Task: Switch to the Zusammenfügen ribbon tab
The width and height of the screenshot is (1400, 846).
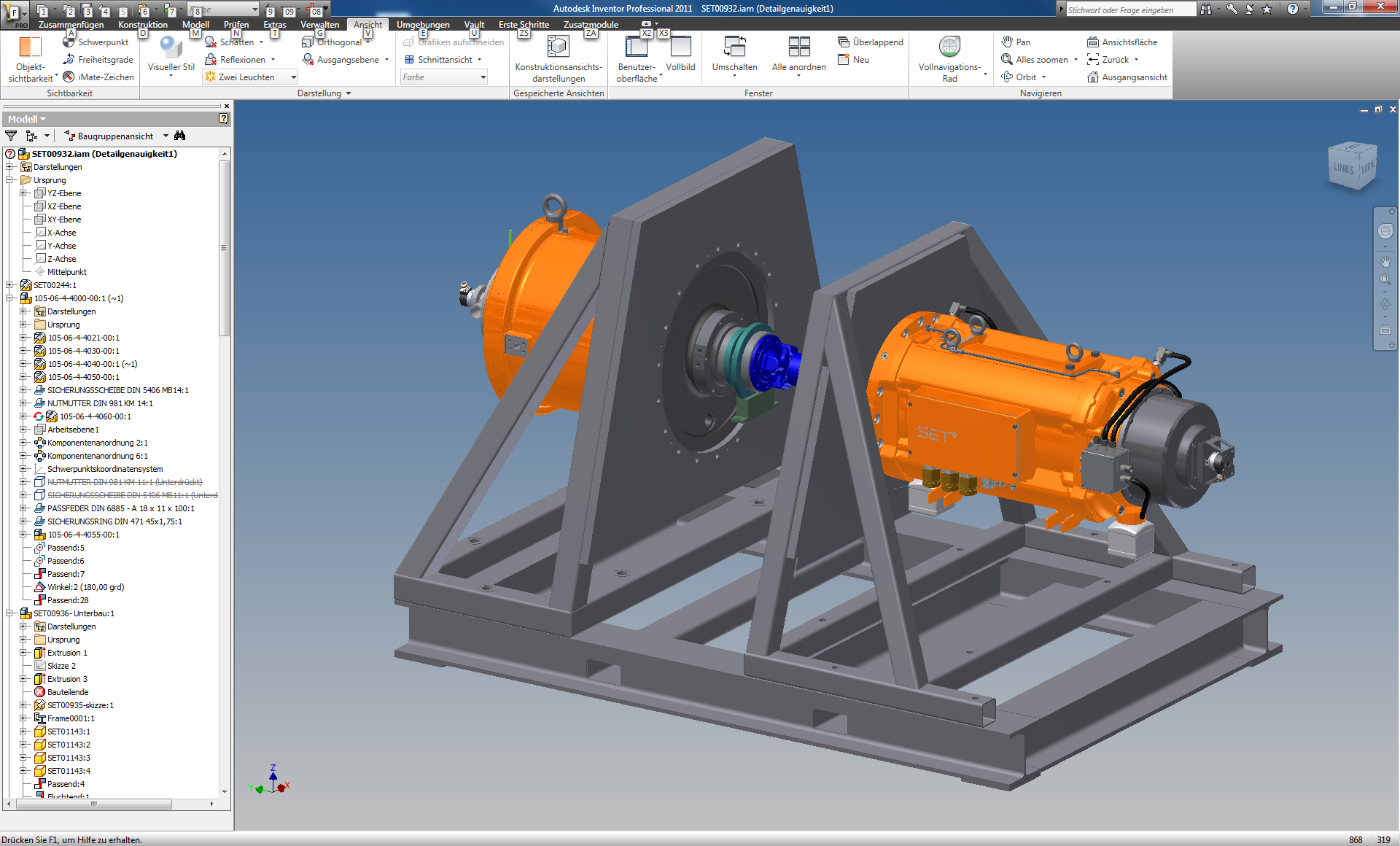Action: click(71, 25)
